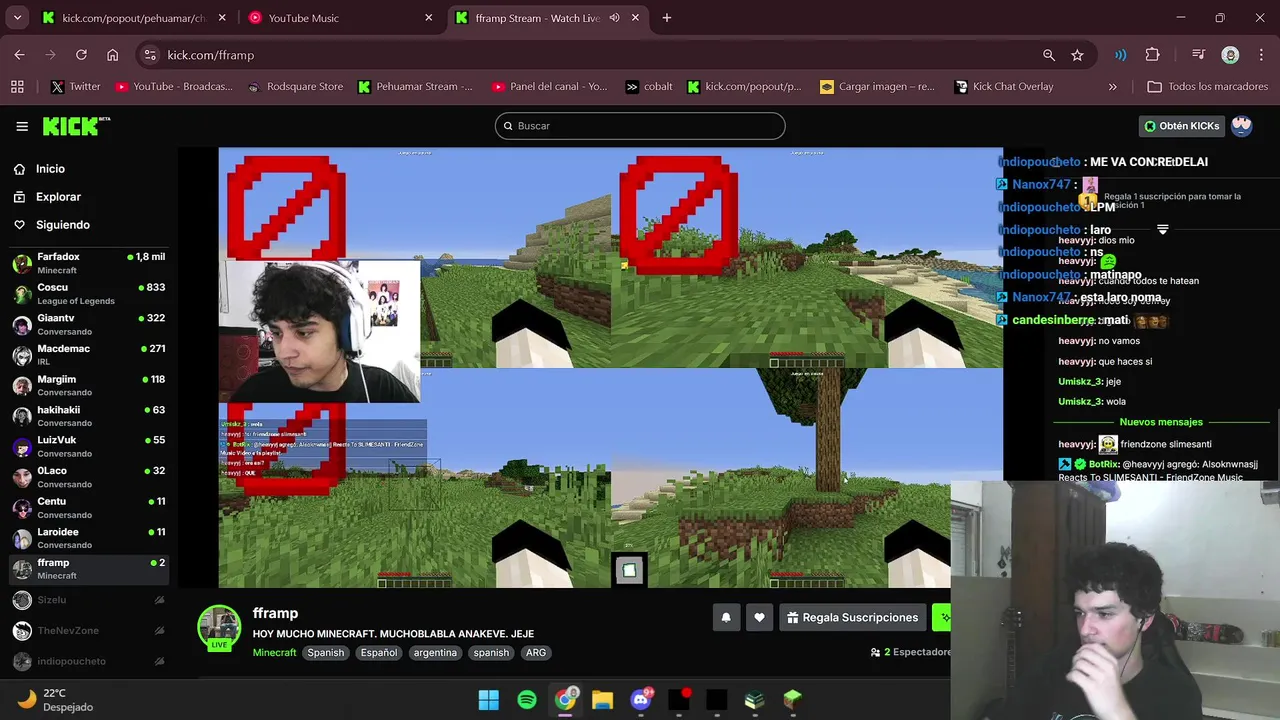Screen dimensions: 1280x720
Task: Click the heart follow icon under stream
Action: coord(759,618)
